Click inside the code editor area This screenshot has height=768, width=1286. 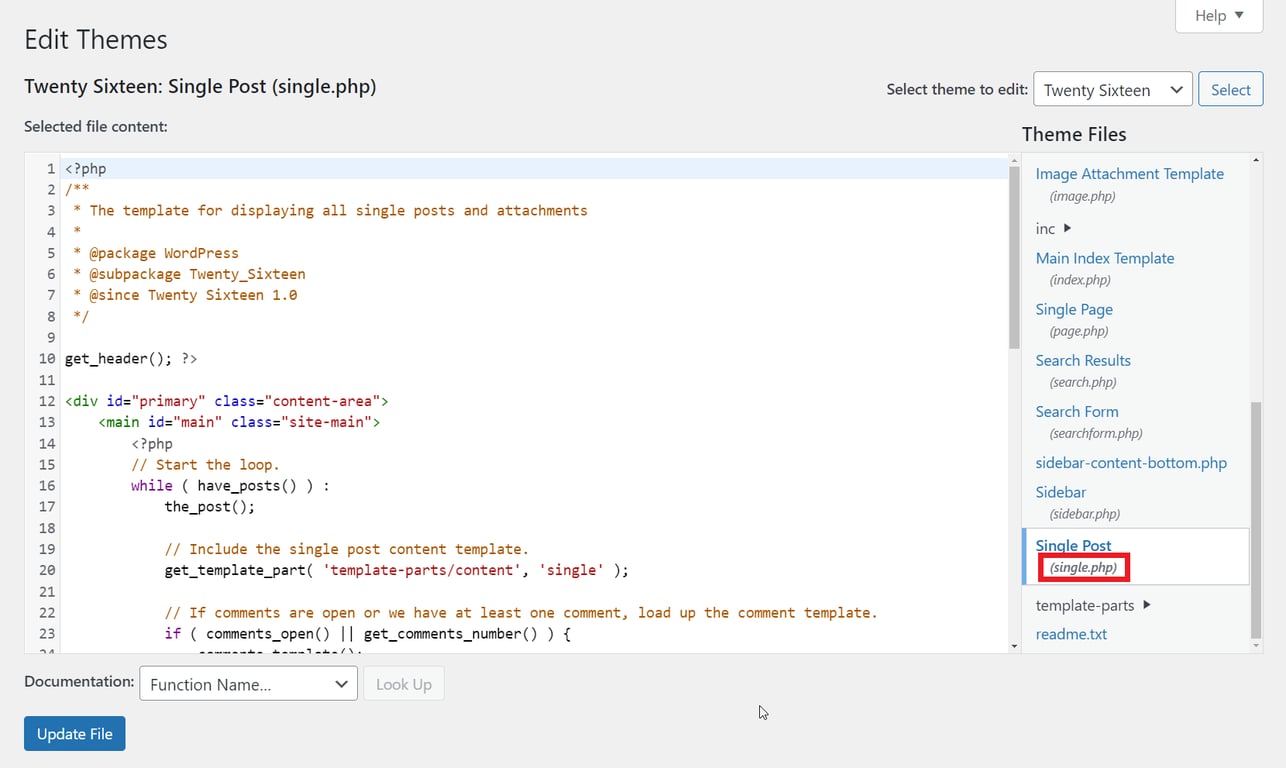click(500, 400)
